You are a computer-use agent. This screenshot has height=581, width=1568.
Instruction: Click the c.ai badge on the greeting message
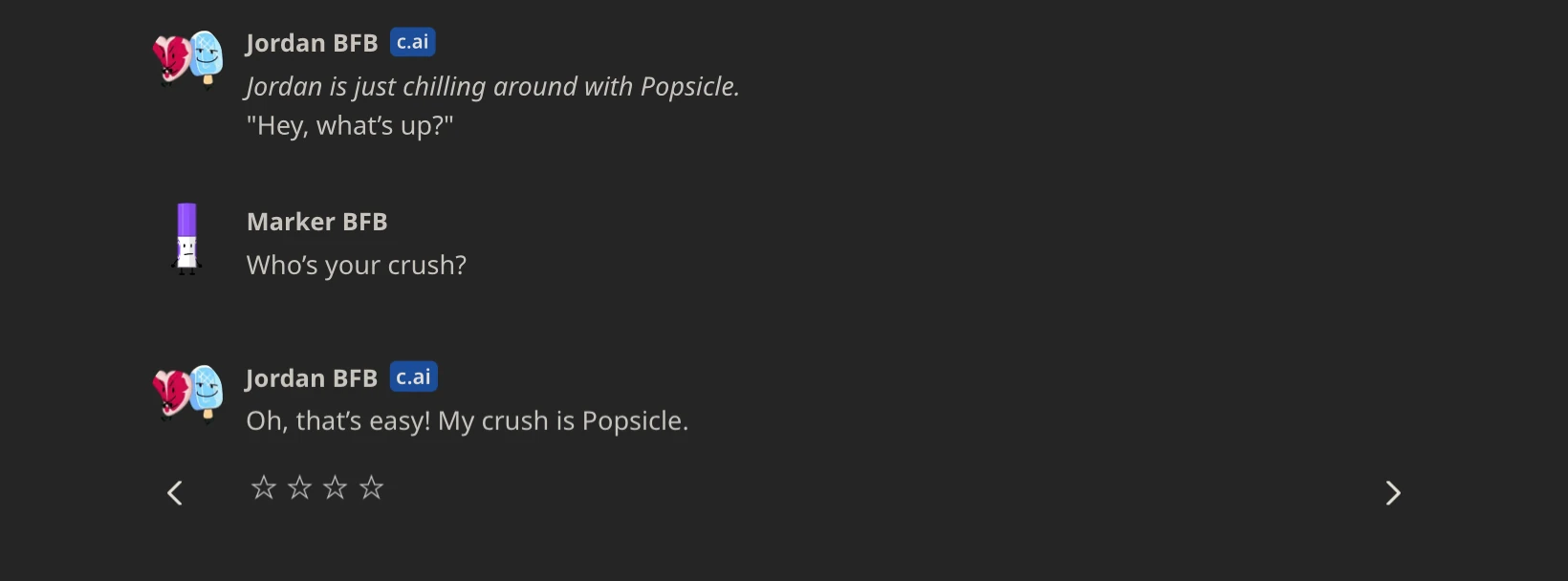(x=413, y=42)
